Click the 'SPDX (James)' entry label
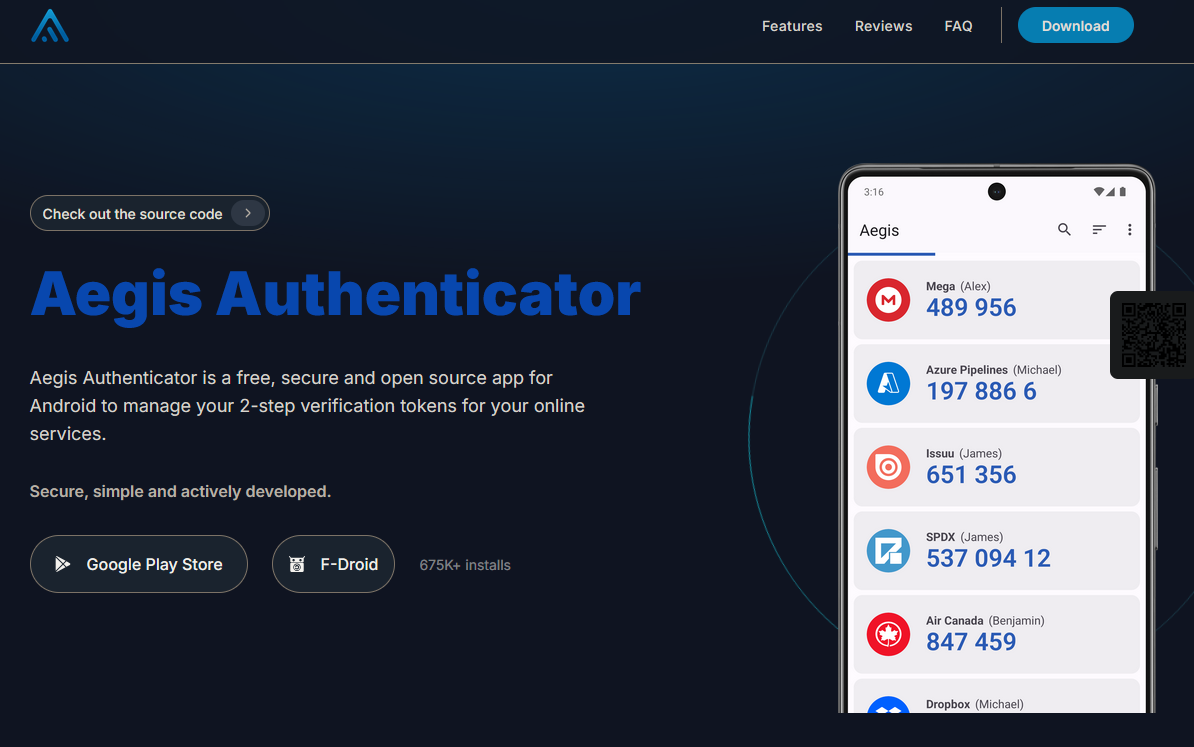This screenshot has height=747, width=1194. (x=964, y=537)
